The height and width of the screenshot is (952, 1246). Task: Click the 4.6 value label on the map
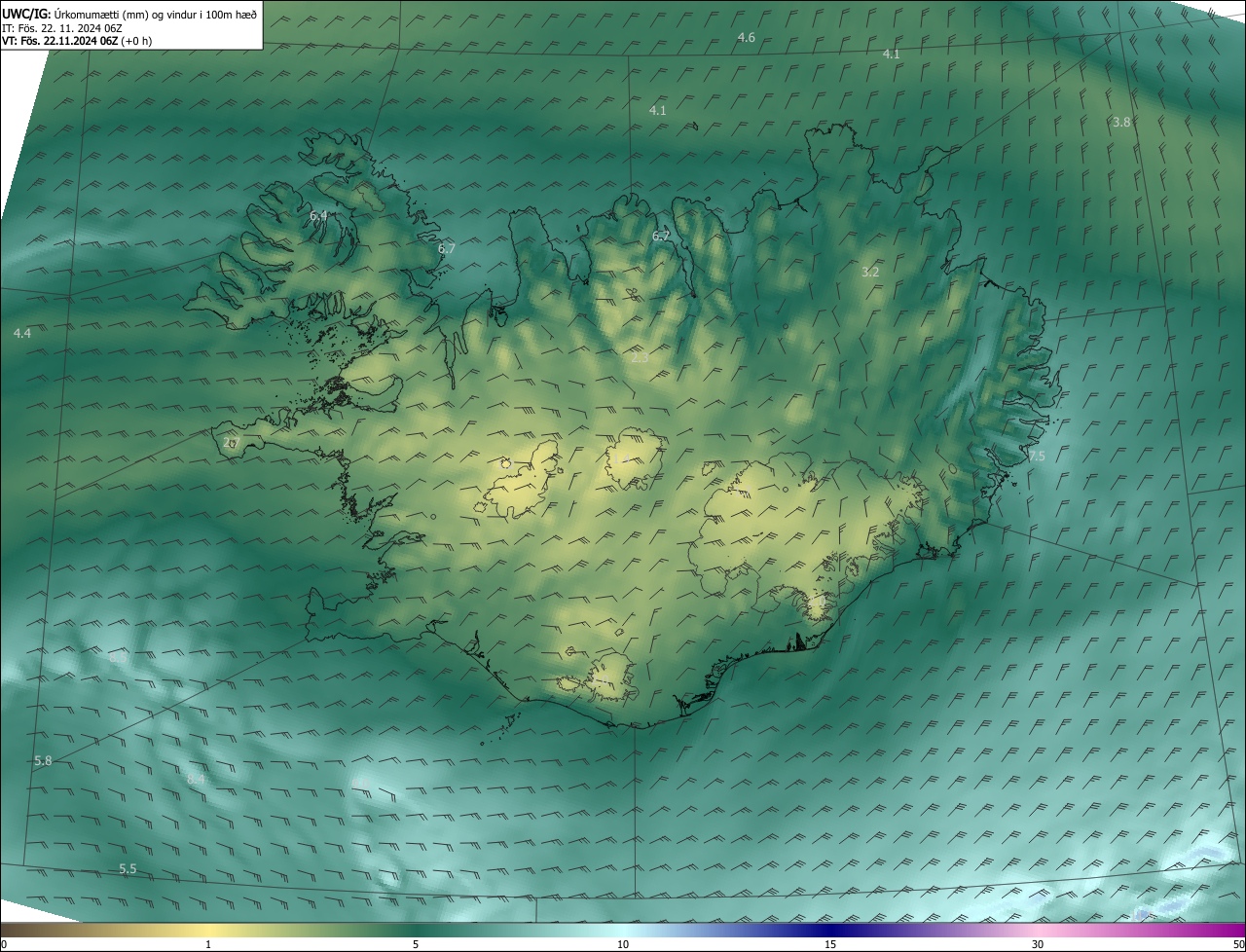[746, 38]
